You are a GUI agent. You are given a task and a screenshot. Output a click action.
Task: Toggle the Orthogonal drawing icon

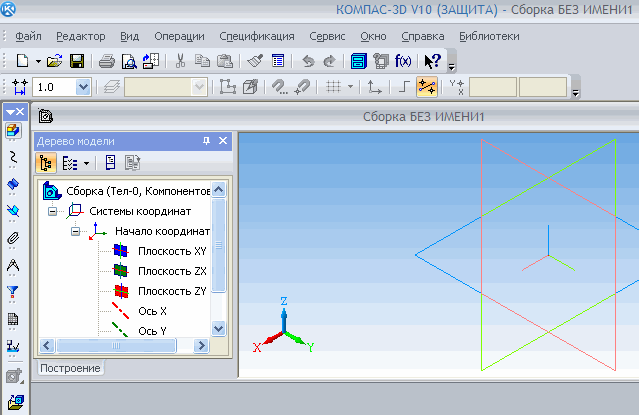[403, 87]
